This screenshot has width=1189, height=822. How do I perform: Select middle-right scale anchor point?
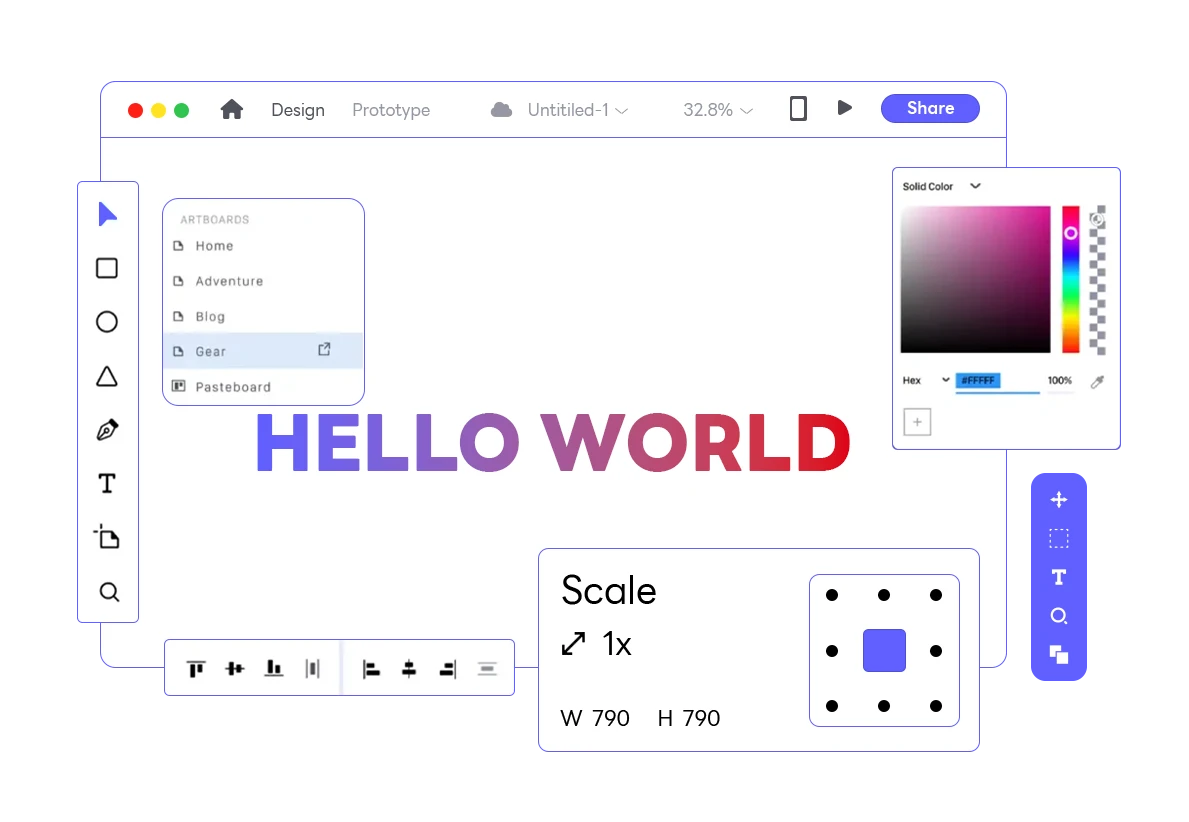pos(936,651)
